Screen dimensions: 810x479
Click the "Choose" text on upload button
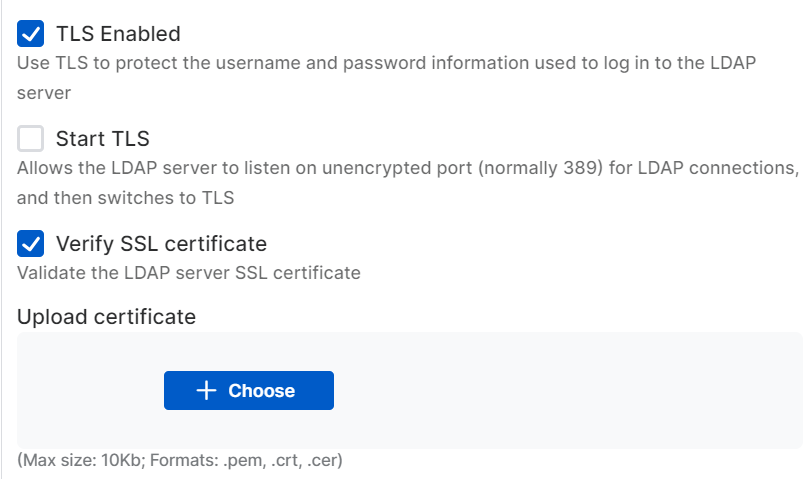[x=261, y=391]
